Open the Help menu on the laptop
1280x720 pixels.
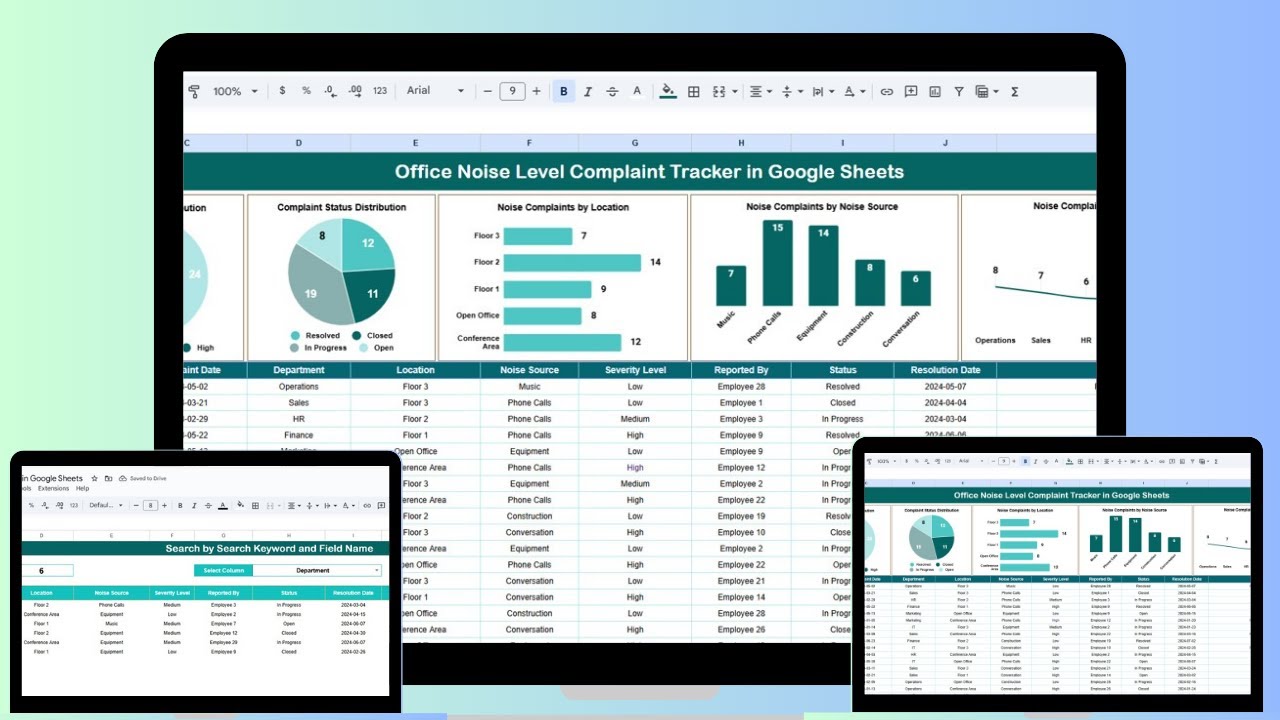click(x=83, y=488)
